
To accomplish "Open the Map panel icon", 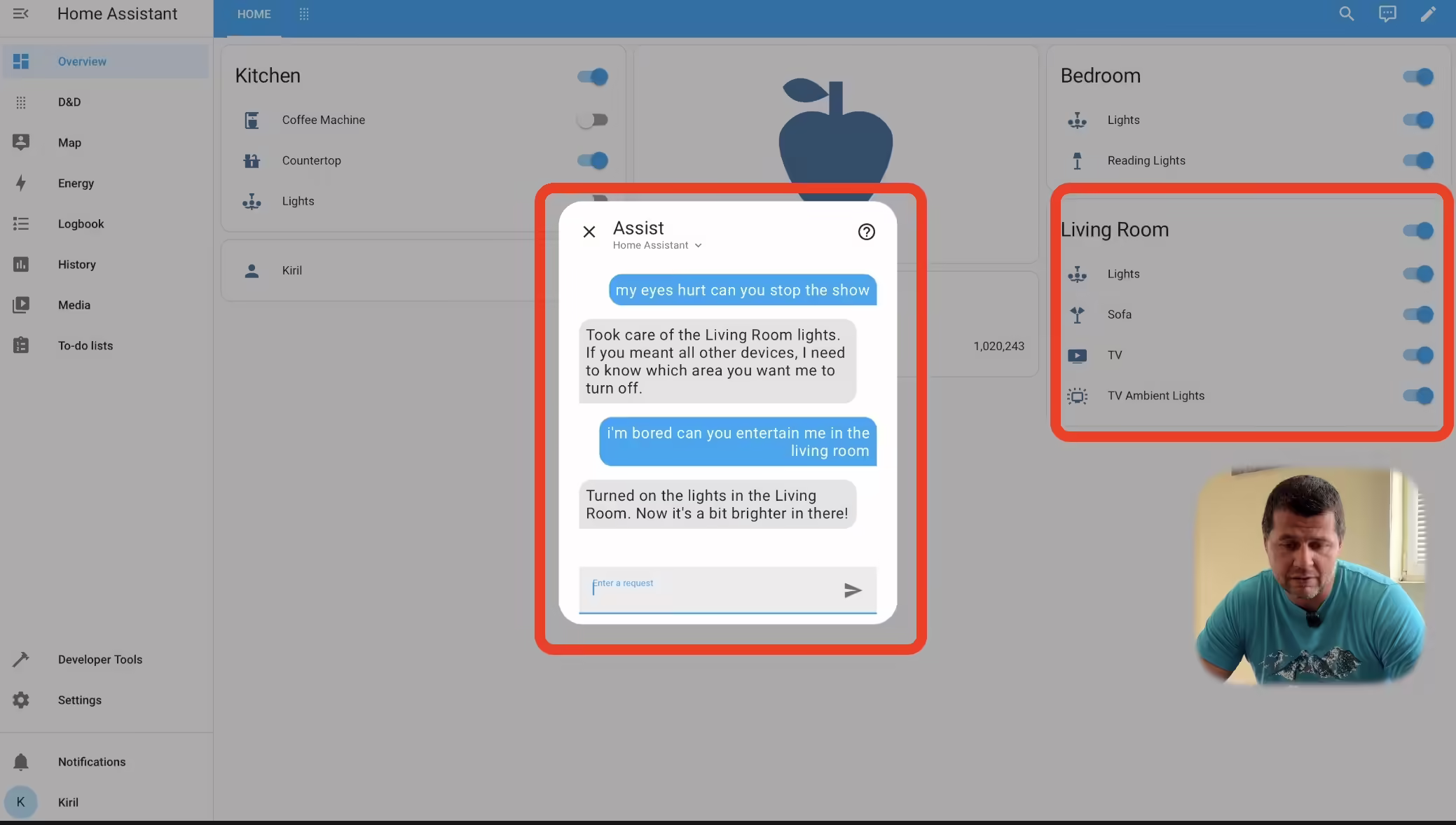I will pos(21,143).
